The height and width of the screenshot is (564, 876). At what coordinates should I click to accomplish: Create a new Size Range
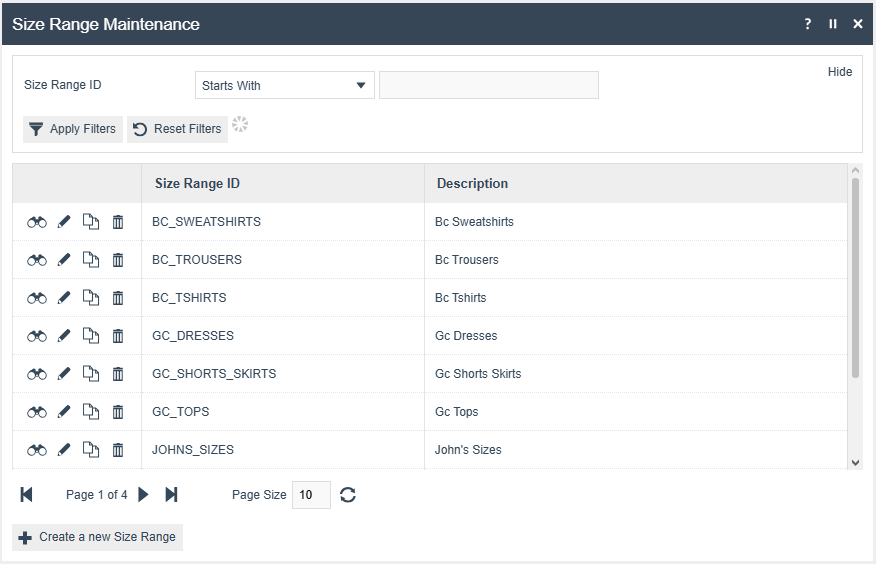point(97,537)
